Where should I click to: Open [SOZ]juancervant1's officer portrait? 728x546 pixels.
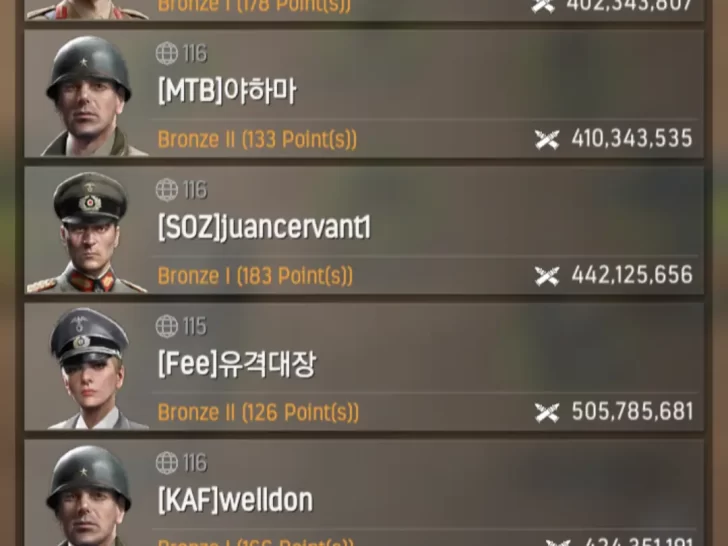88,232
